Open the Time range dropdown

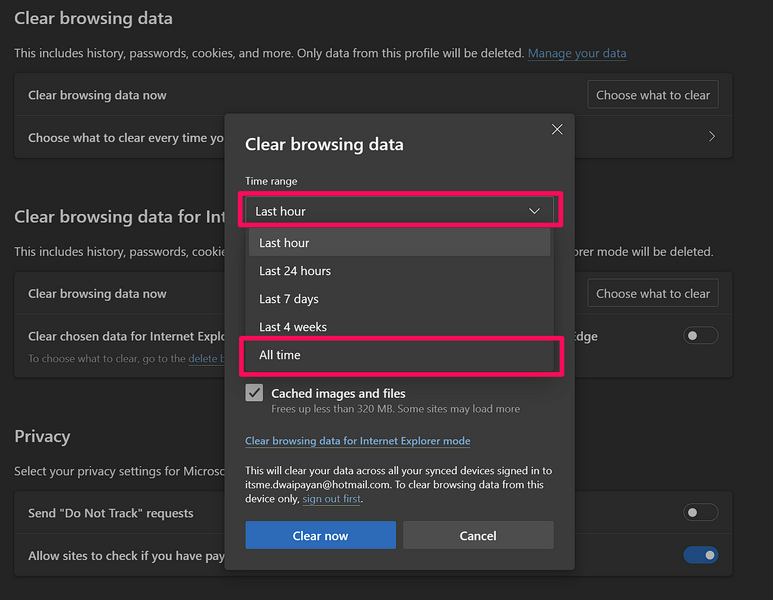(x=398, y=211)
